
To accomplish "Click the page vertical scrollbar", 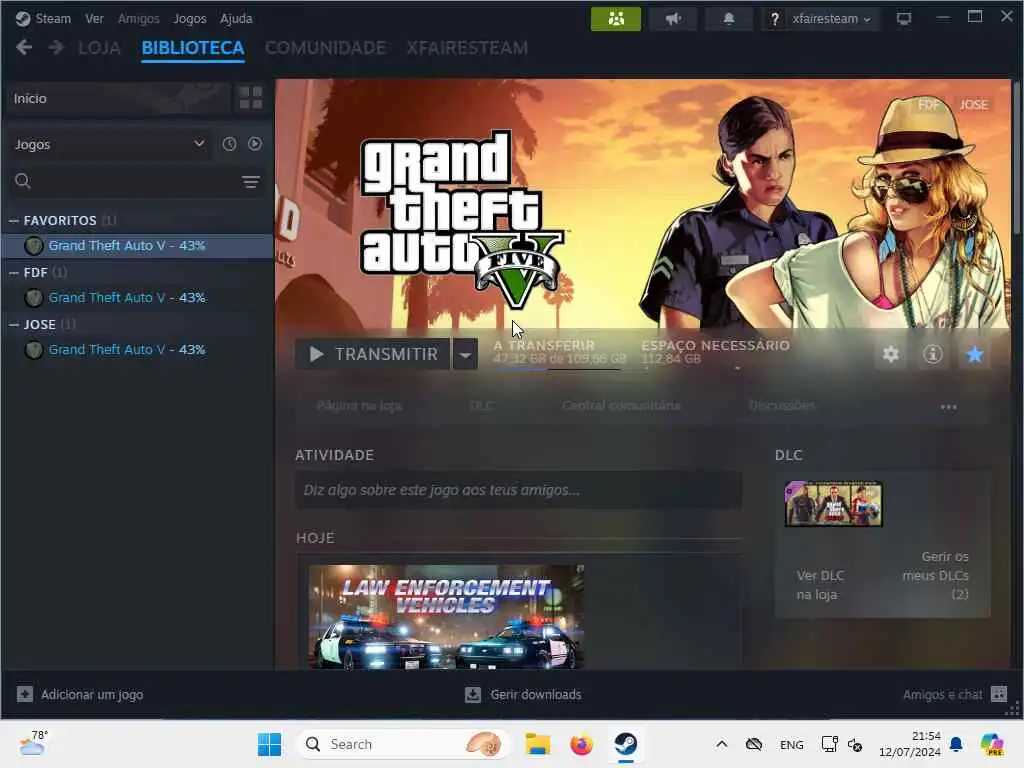I will (1017, 157).
